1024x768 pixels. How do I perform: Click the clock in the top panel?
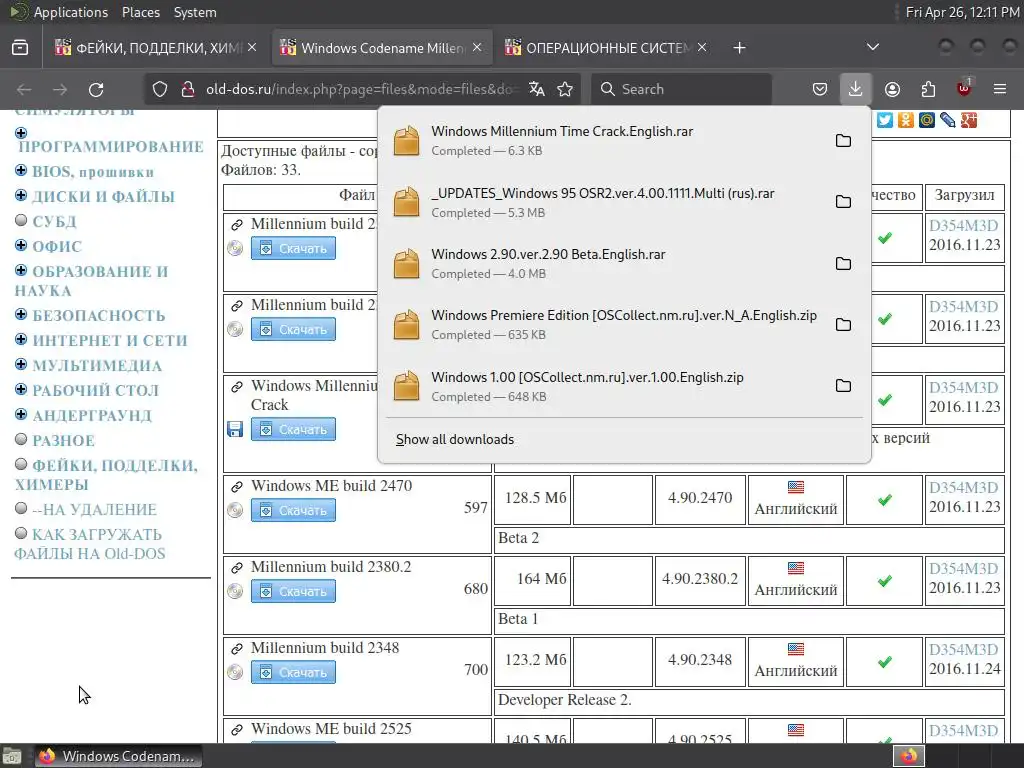tap(963, 12)
